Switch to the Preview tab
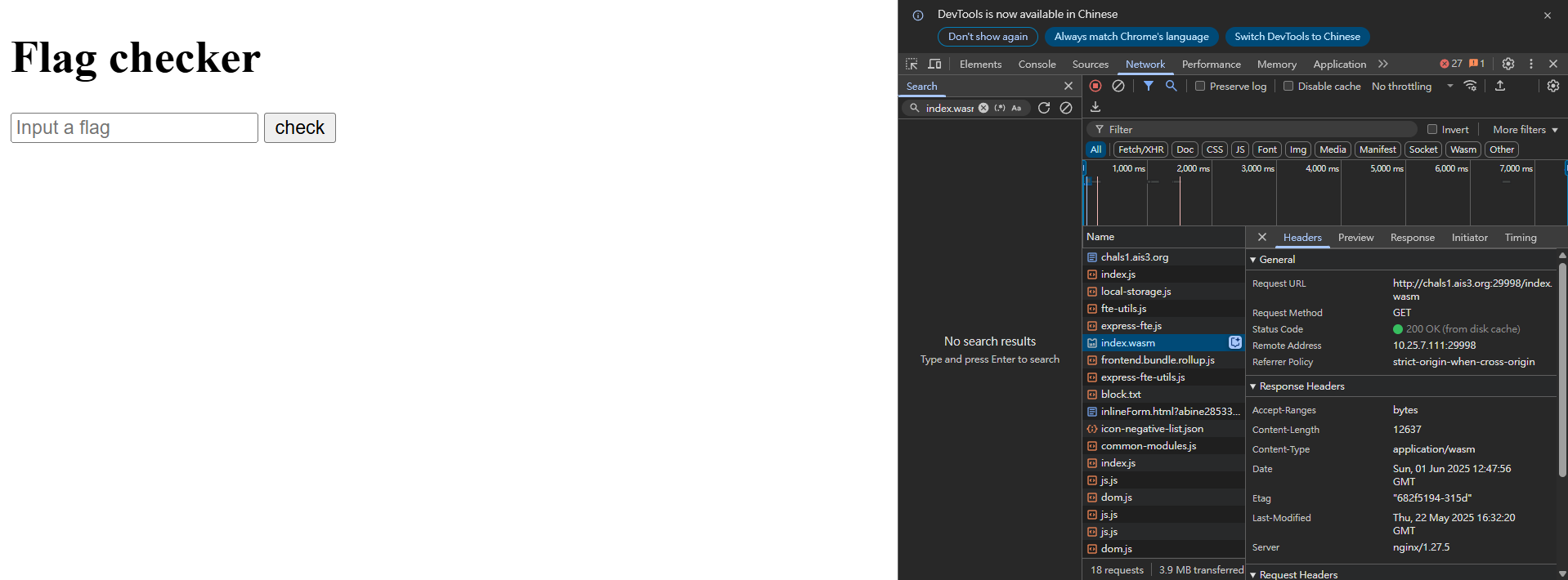 coord(1355,237)
